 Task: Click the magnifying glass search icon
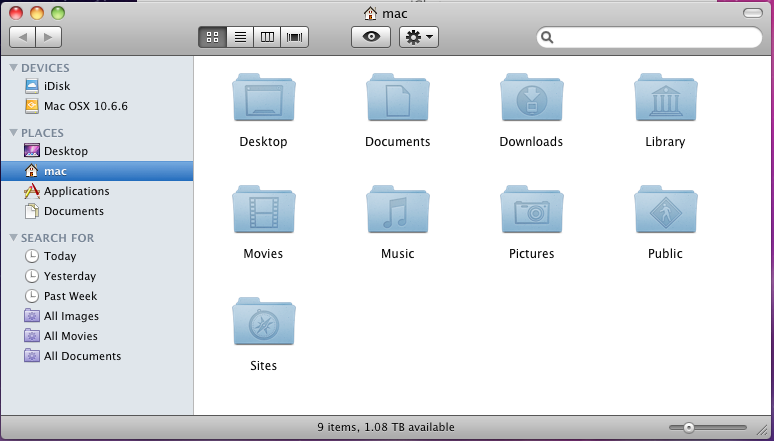[x=547, y=38]
